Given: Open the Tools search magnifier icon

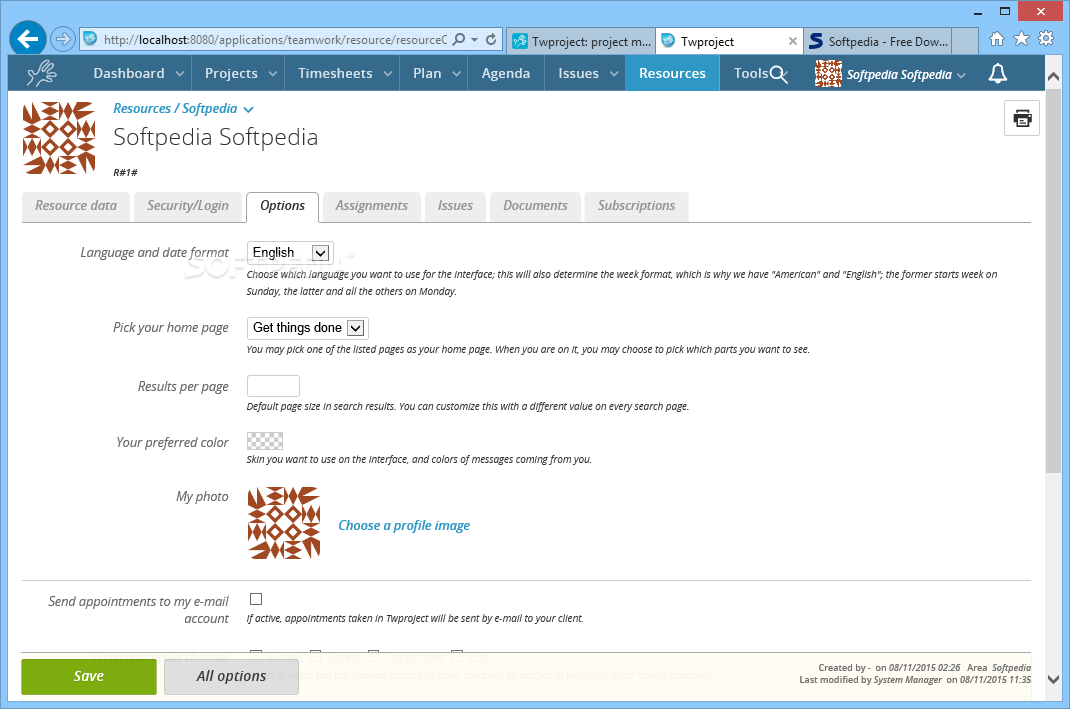Looking at the screenshot, I should pyautogui.click(x=779, y=74).
